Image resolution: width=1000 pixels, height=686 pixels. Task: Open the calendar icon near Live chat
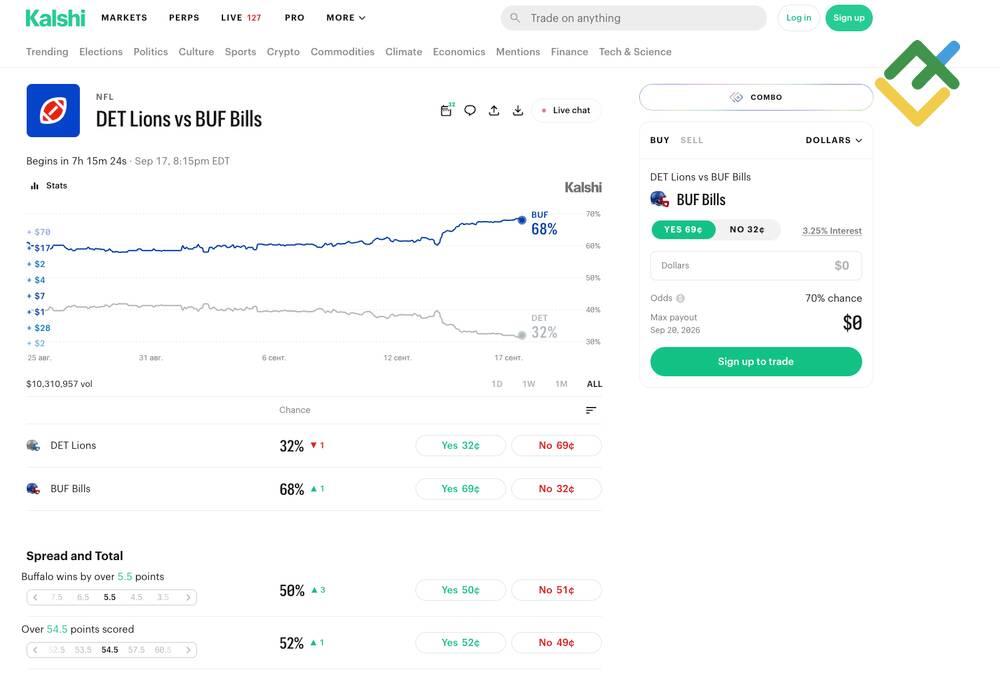pos(446,110)
